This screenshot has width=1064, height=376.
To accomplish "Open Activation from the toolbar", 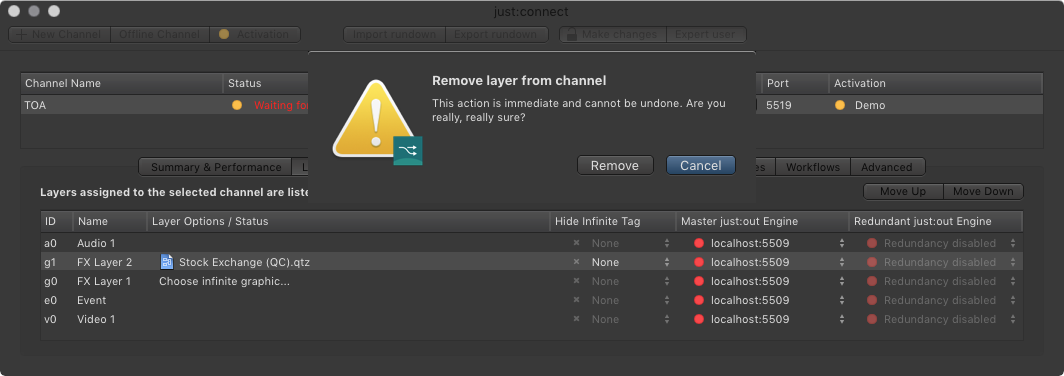I will click(254, 34).
